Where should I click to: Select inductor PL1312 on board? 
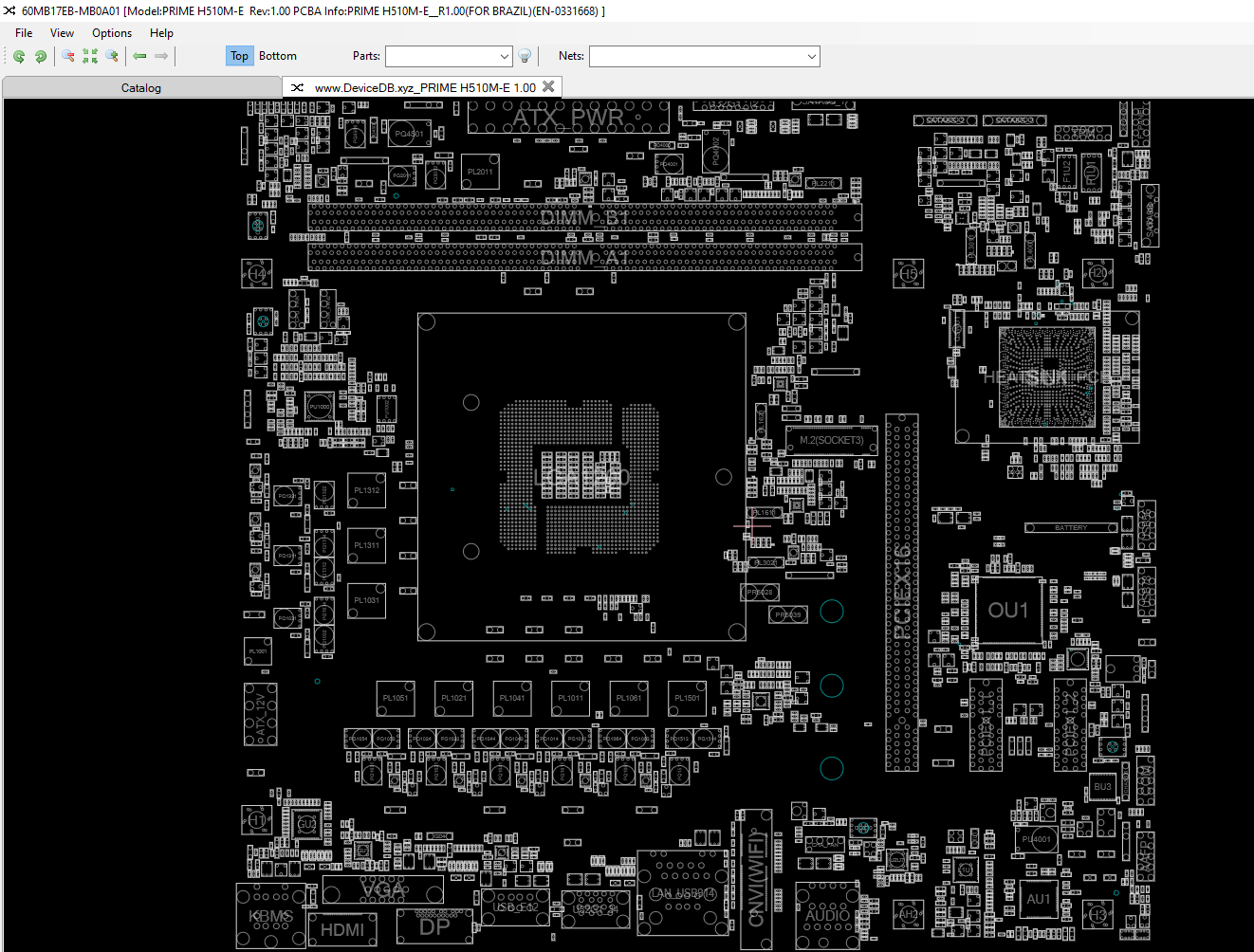click(366, 490)
